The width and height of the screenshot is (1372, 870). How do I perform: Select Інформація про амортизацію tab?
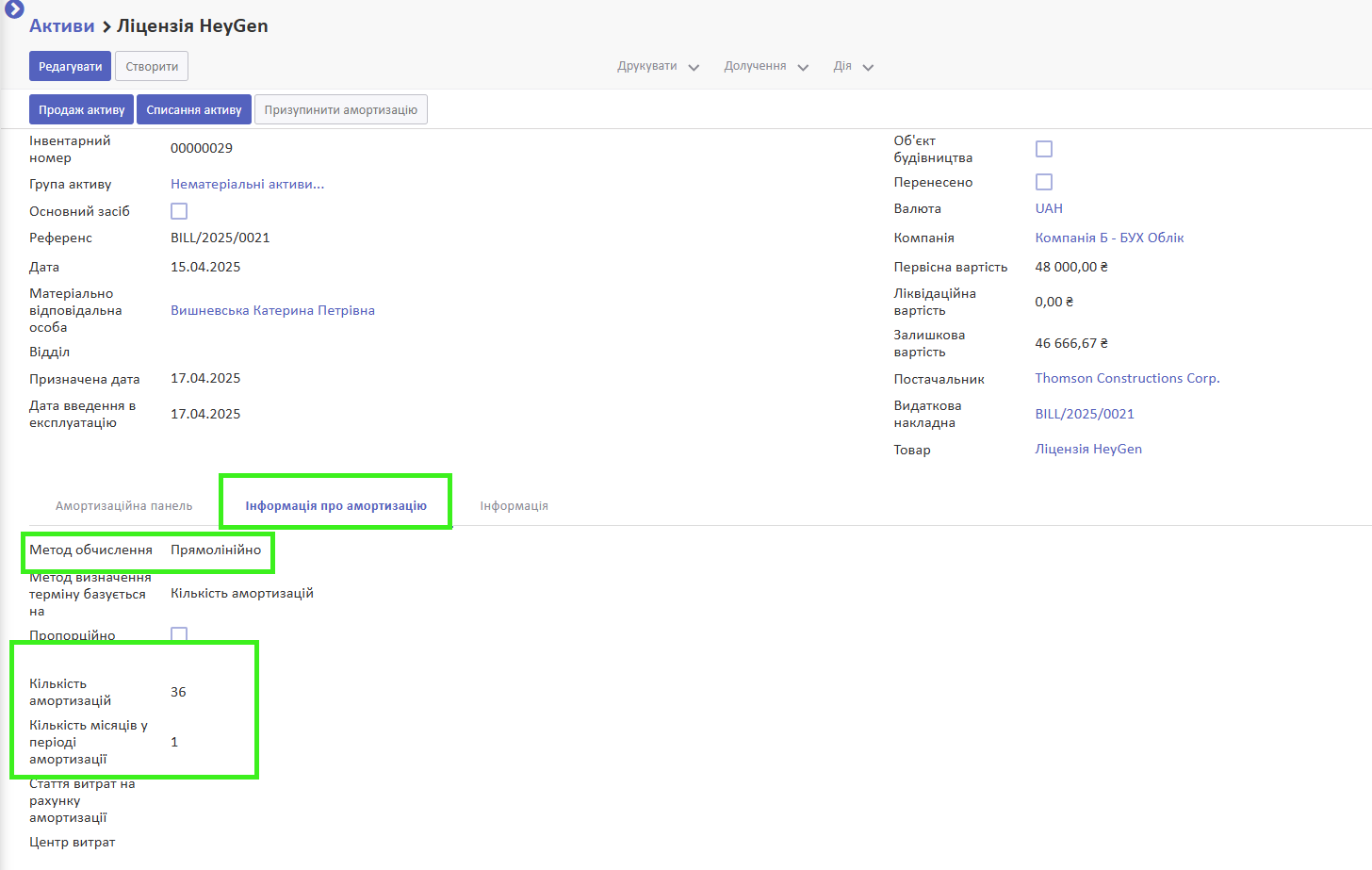(335, 506)
